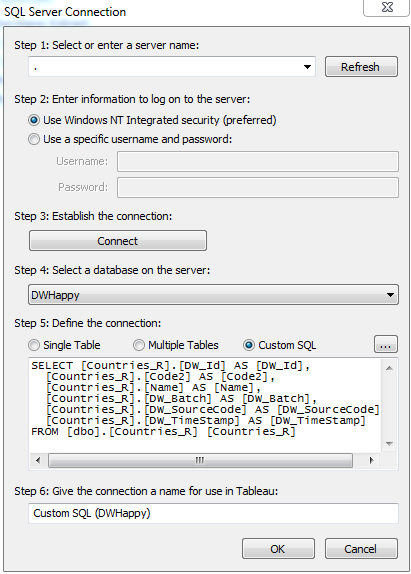Confirm with the OK button

click(x=278, y=548)
